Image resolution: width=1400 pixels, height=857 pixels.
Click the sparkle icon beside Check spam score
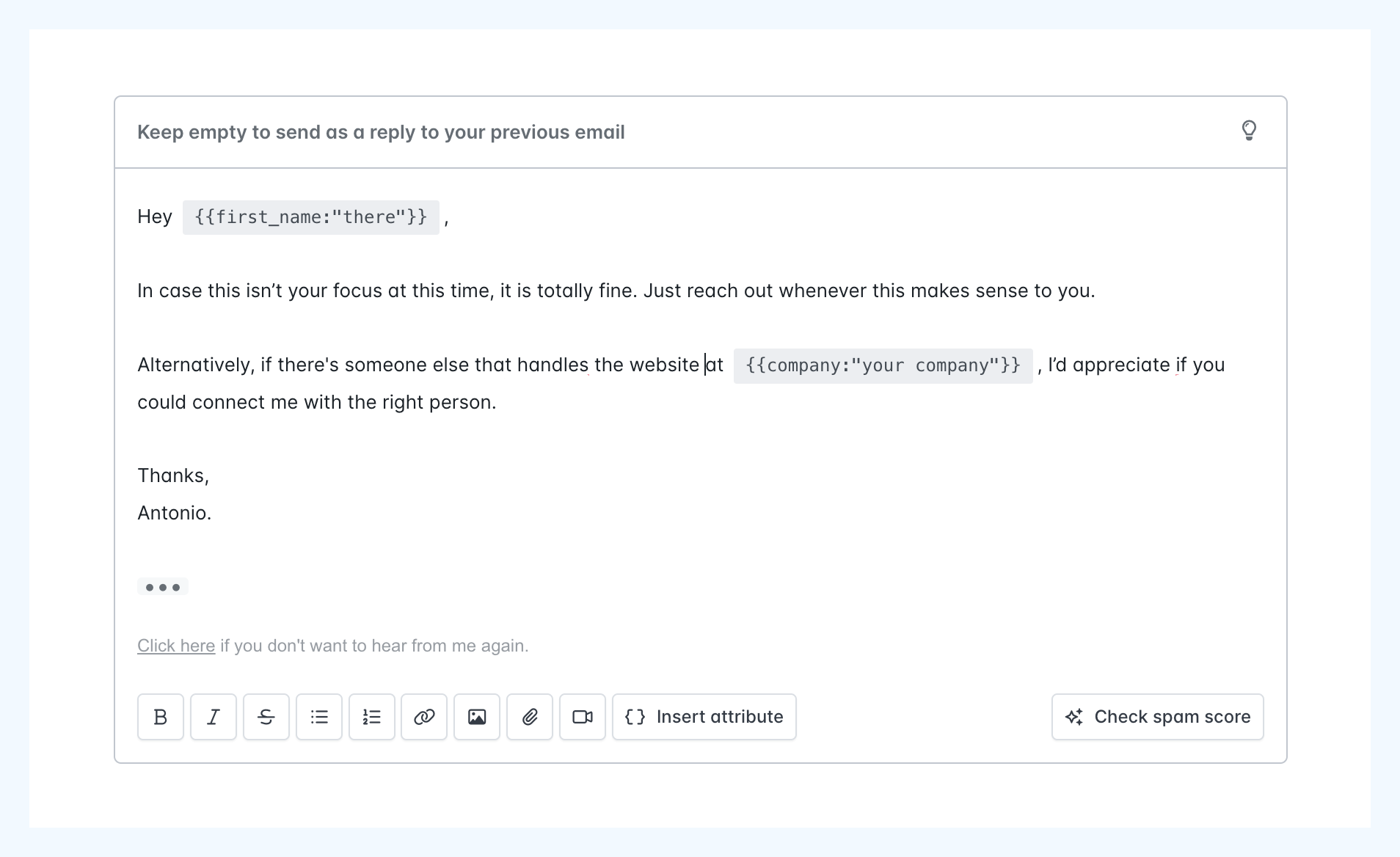[1074, 717]
